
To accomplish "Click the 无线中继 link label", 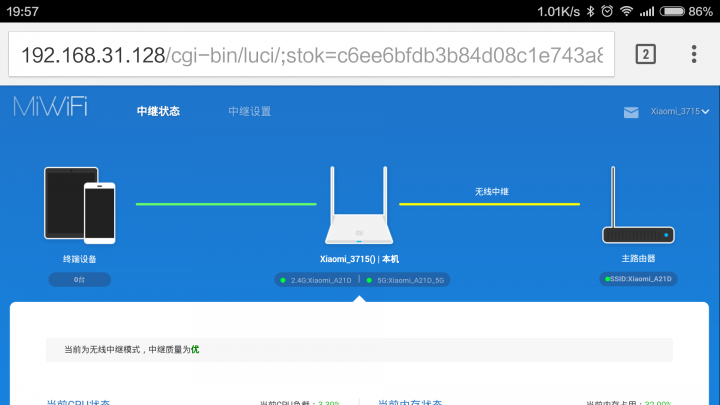I will coord(491,191).
